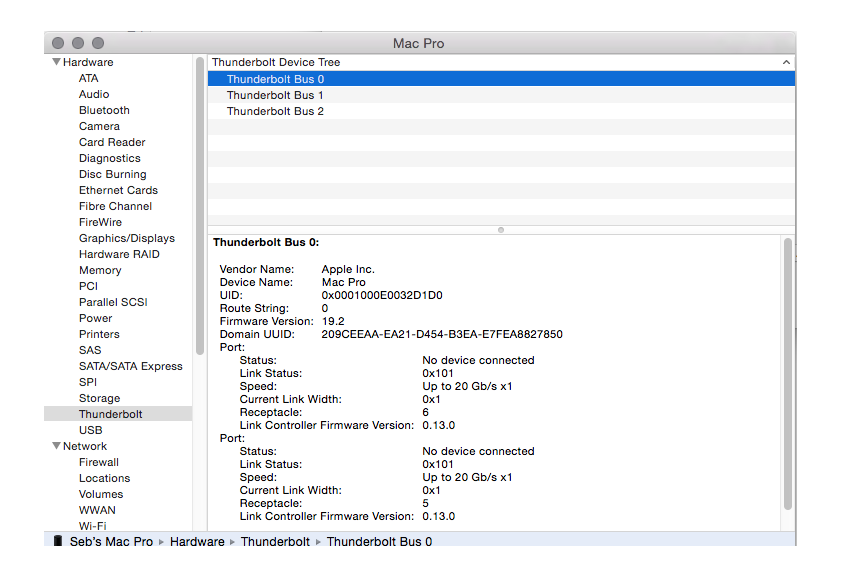Open SATA/SATA Express entry
This screenshot has width=845, height=567.
tap(130, 366)
